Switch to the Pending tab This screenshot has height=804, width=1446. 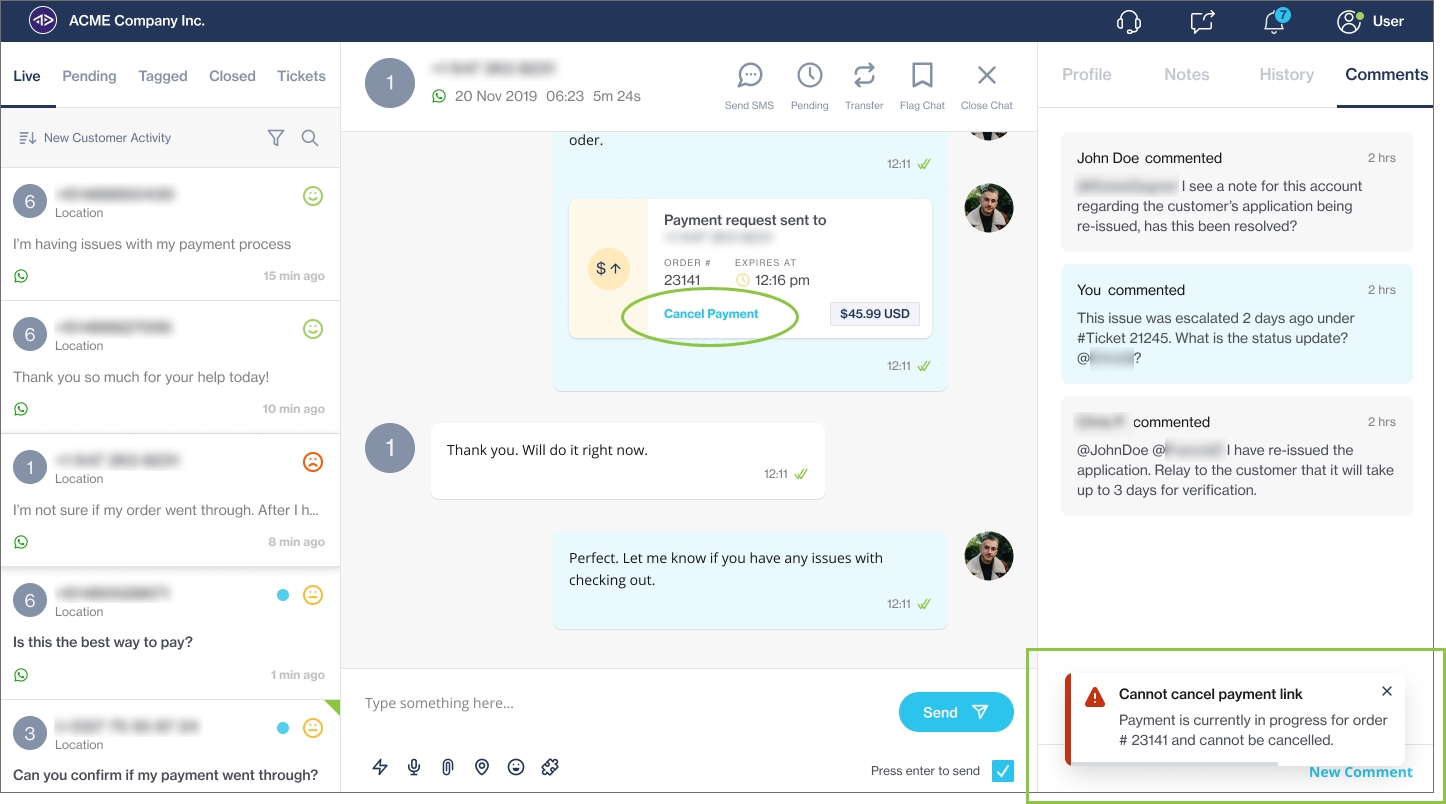89,76
